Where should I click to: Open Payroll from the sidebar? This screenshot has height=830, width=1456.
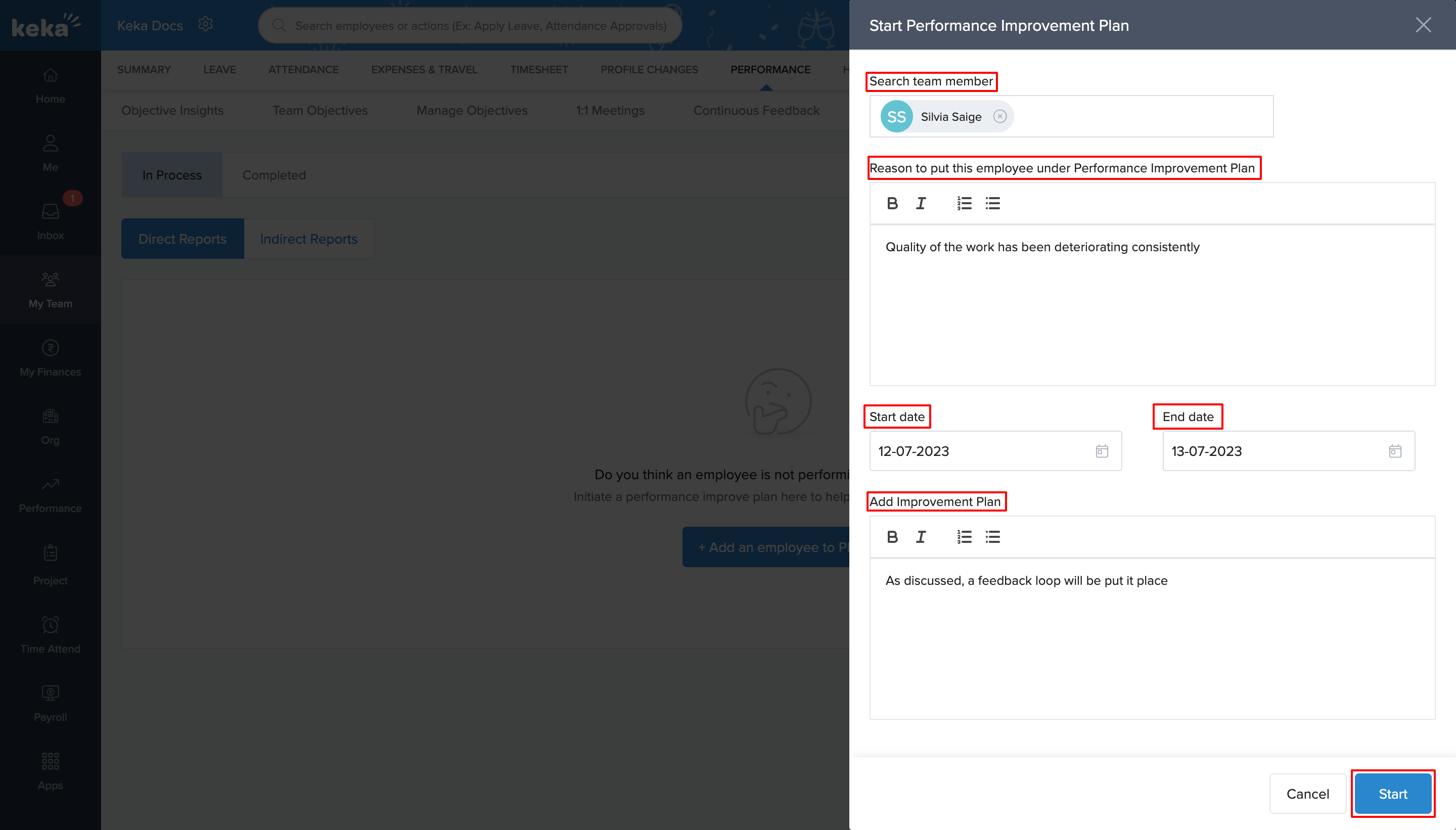50,701
